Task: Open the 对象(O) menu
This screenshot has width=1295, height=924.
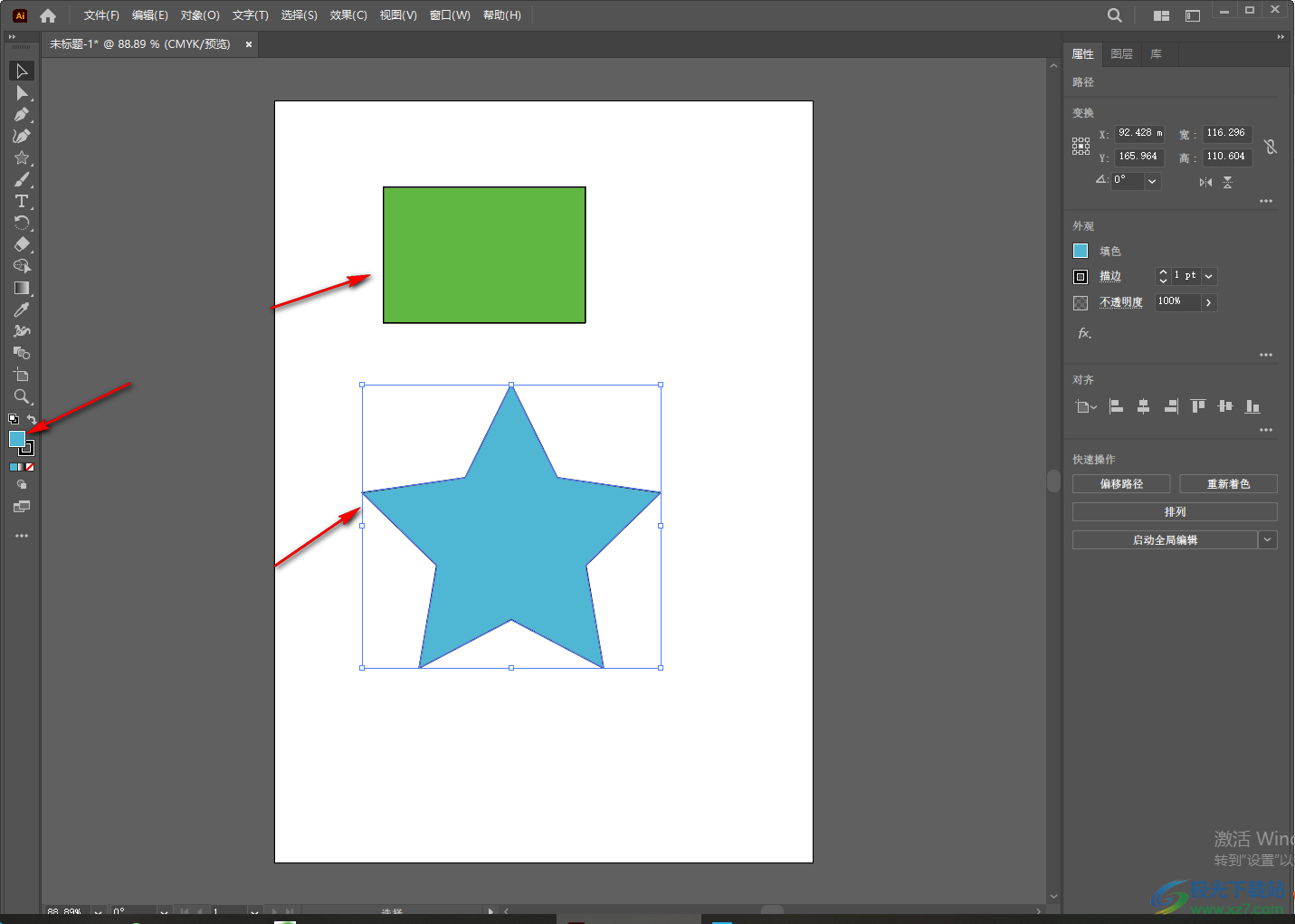Action: pyautogui.click(x=200, y=15)
